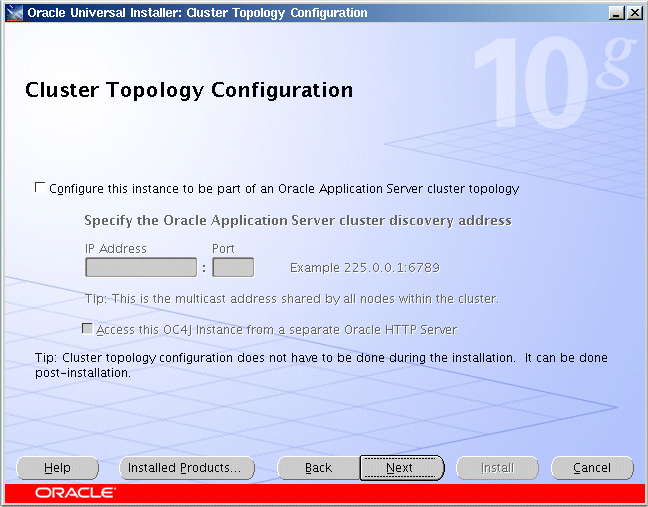
Task: Open Installed Products list
Action: coord(187,468)
